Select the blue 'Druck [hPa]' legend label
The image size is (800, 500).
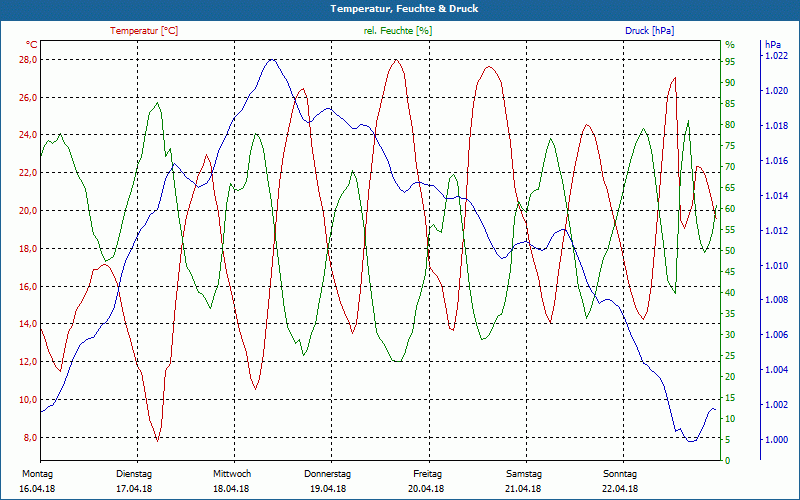(x=649, y=31)
